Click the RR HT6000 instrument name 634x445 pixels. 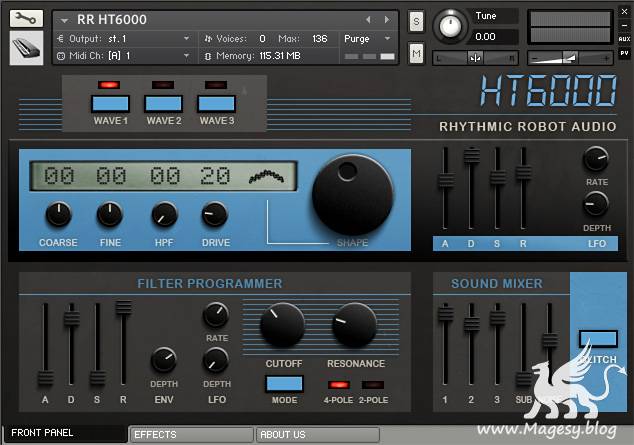(x=112, y=19)
